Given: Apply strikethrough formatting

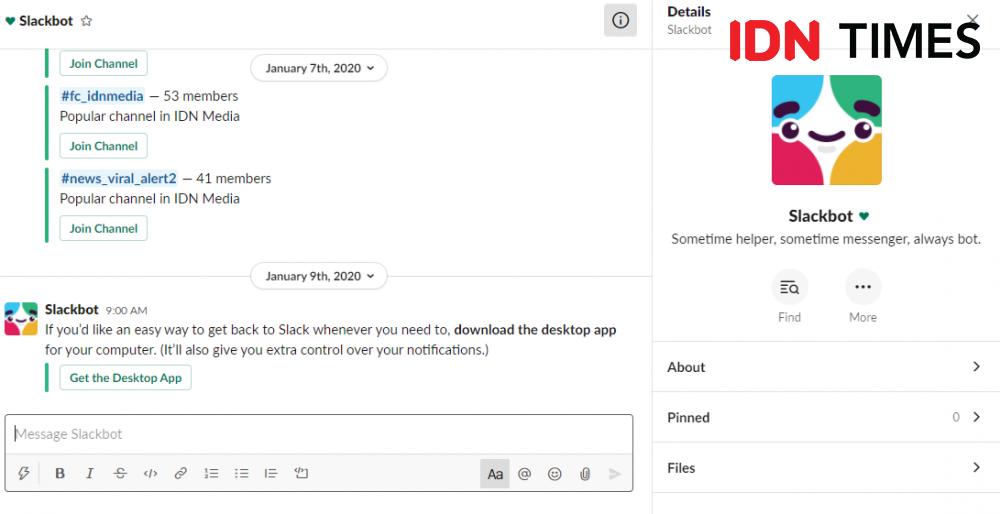Looking at the screenshot, I should click(x=120, y=473).
